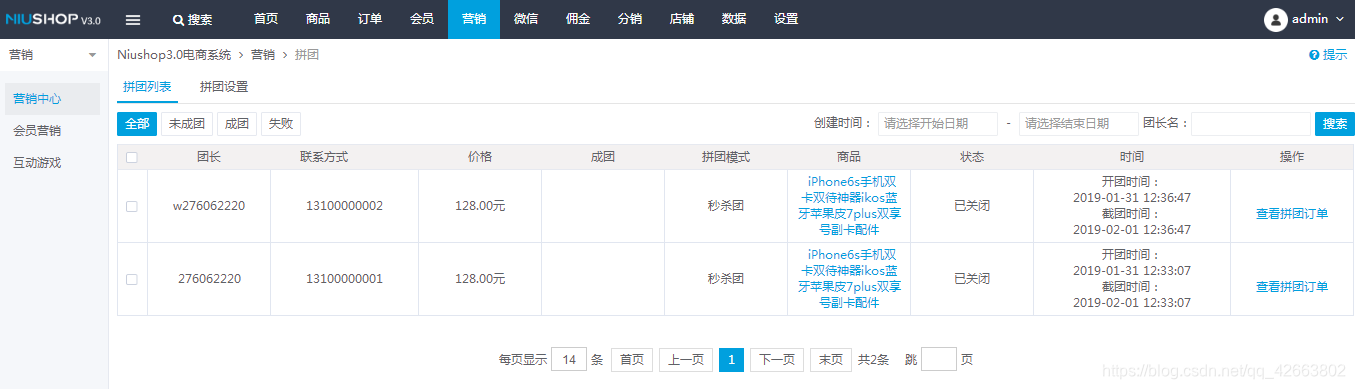
Task: Filter by 失败 status
Action: 281,124
